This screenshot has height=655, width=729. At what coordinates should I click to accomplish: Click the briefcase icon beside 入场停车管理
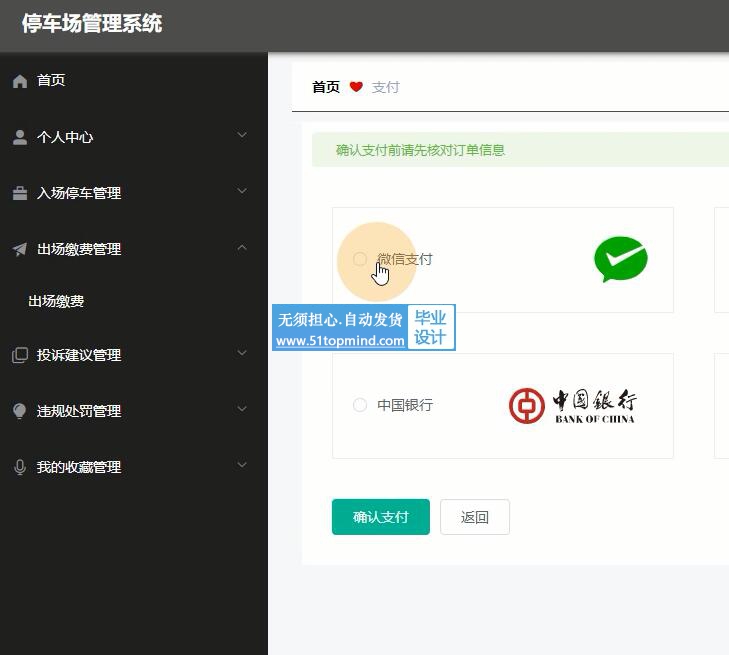pyautogui.click(x=20, y=193)
